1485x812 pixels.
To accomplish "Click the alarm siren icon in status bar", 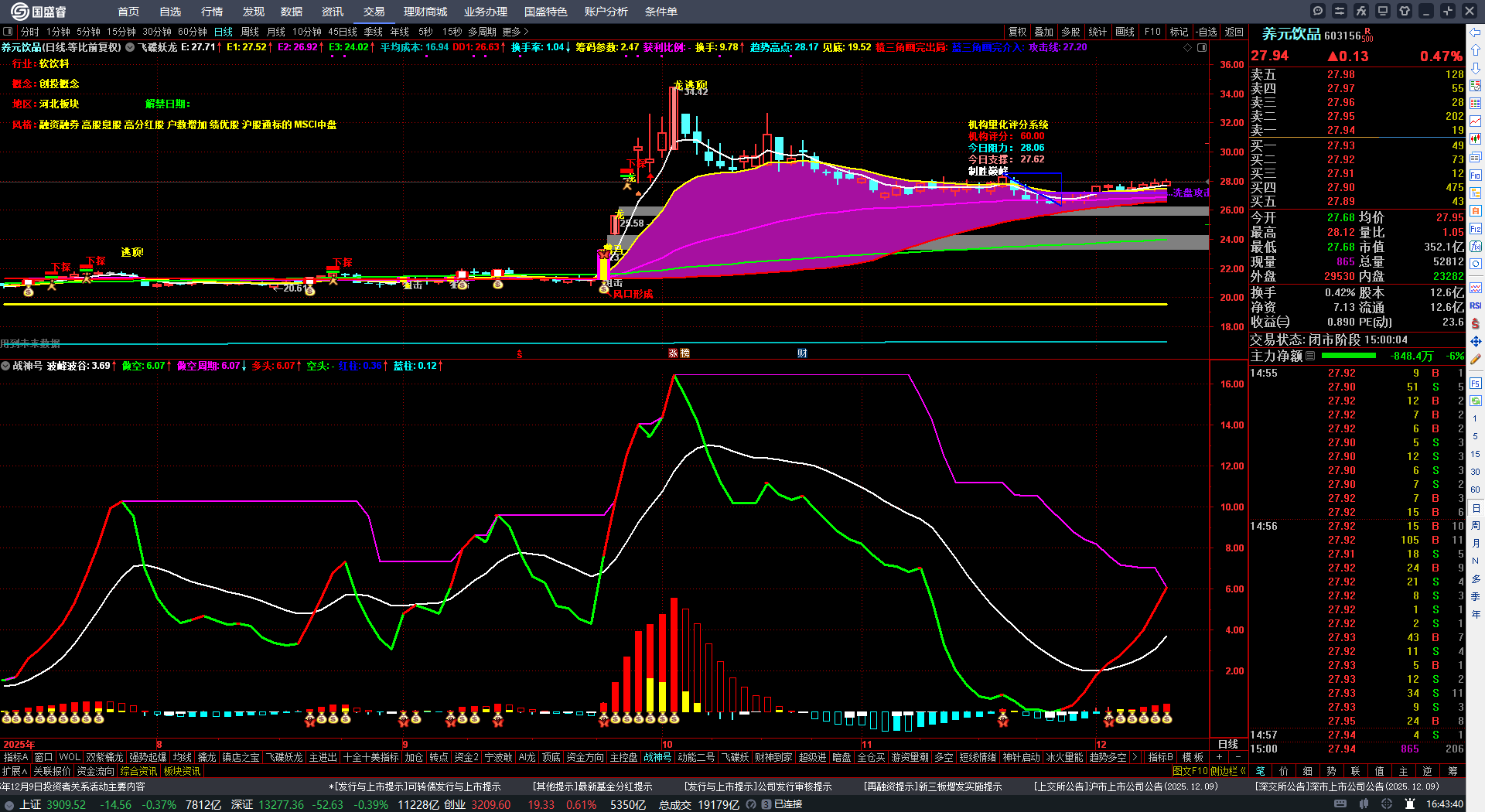I will tap(1408, 804).
